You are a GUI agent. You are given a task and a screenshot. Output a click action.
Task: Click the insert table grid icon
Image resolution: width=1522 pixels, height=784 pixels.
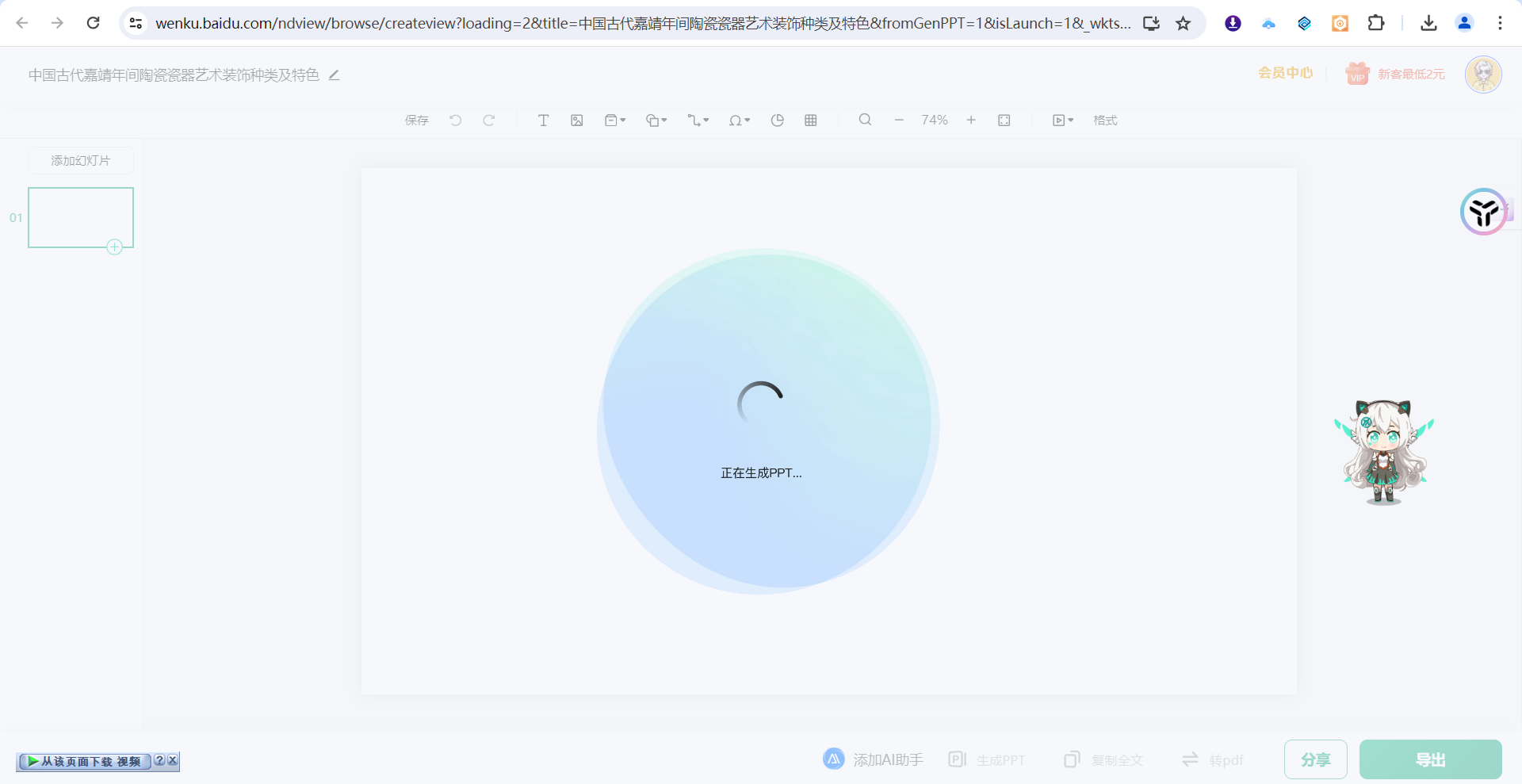[811, 120]
